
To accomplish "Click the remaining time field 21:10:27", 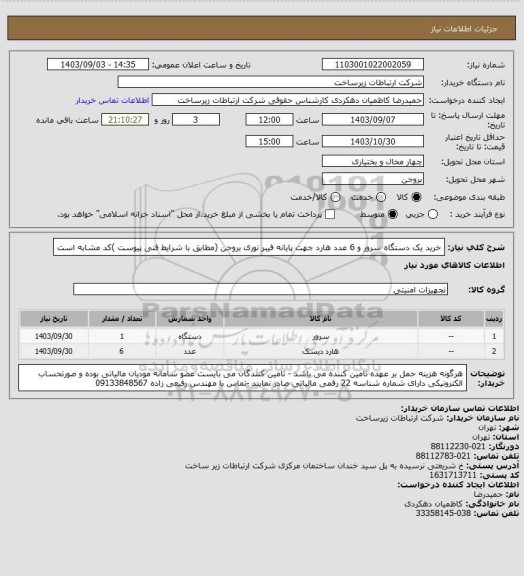I will coord(125,120).
